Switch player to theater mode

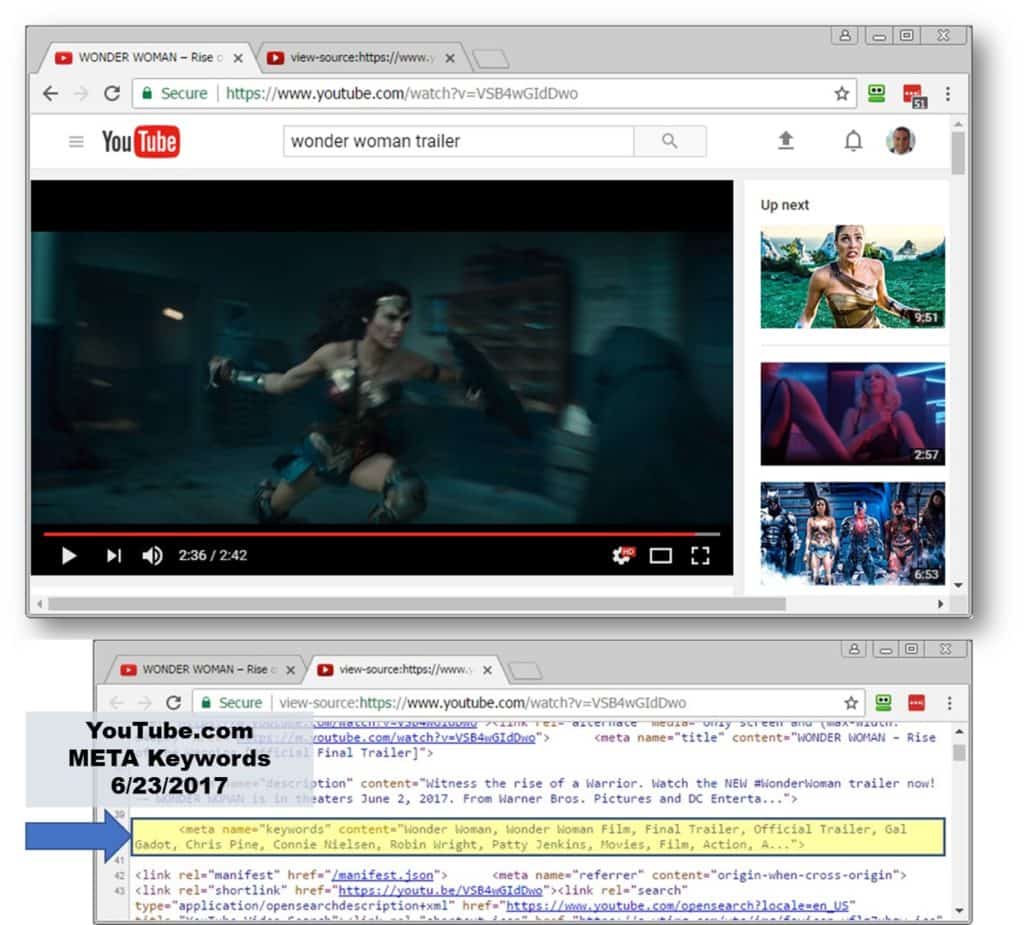coord(660,556)
